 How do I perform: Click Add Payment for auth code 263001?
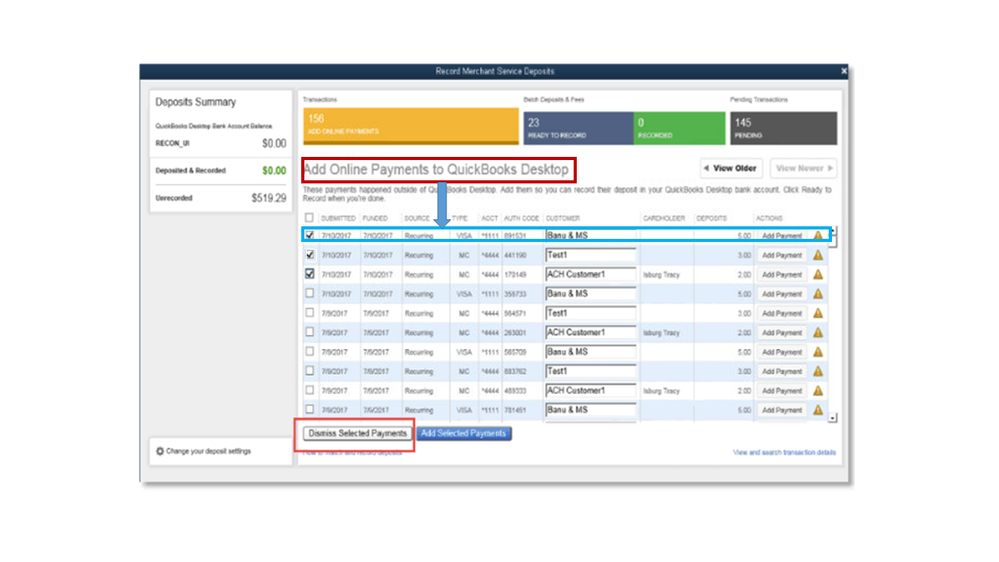pyautogui.click(x=782, y=333)
